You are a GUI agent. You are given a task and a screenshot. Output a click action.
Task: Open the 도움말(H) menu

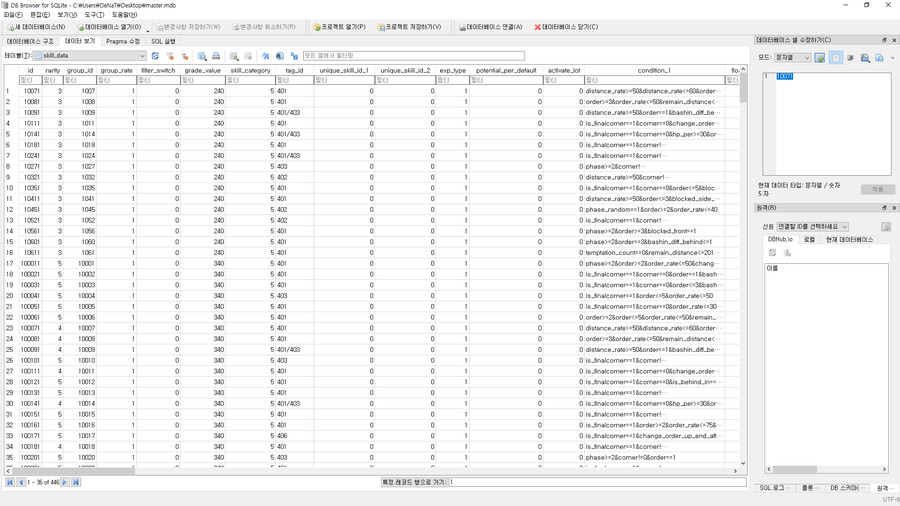124,15
